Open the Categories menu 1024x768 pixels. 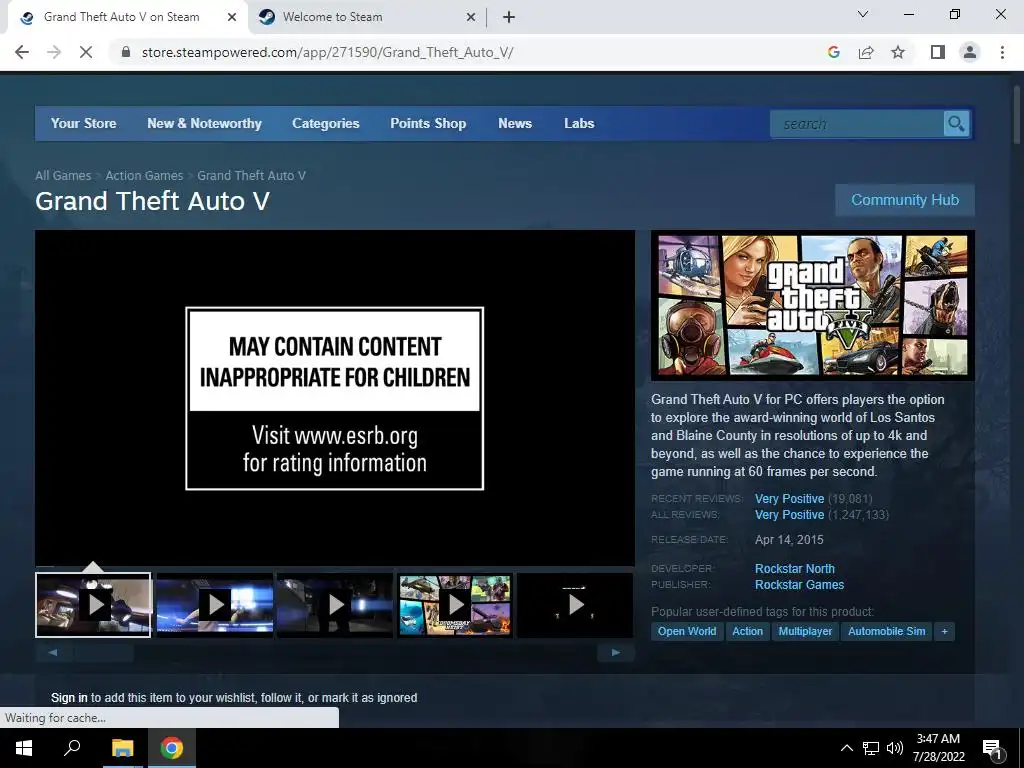[325, 123]
